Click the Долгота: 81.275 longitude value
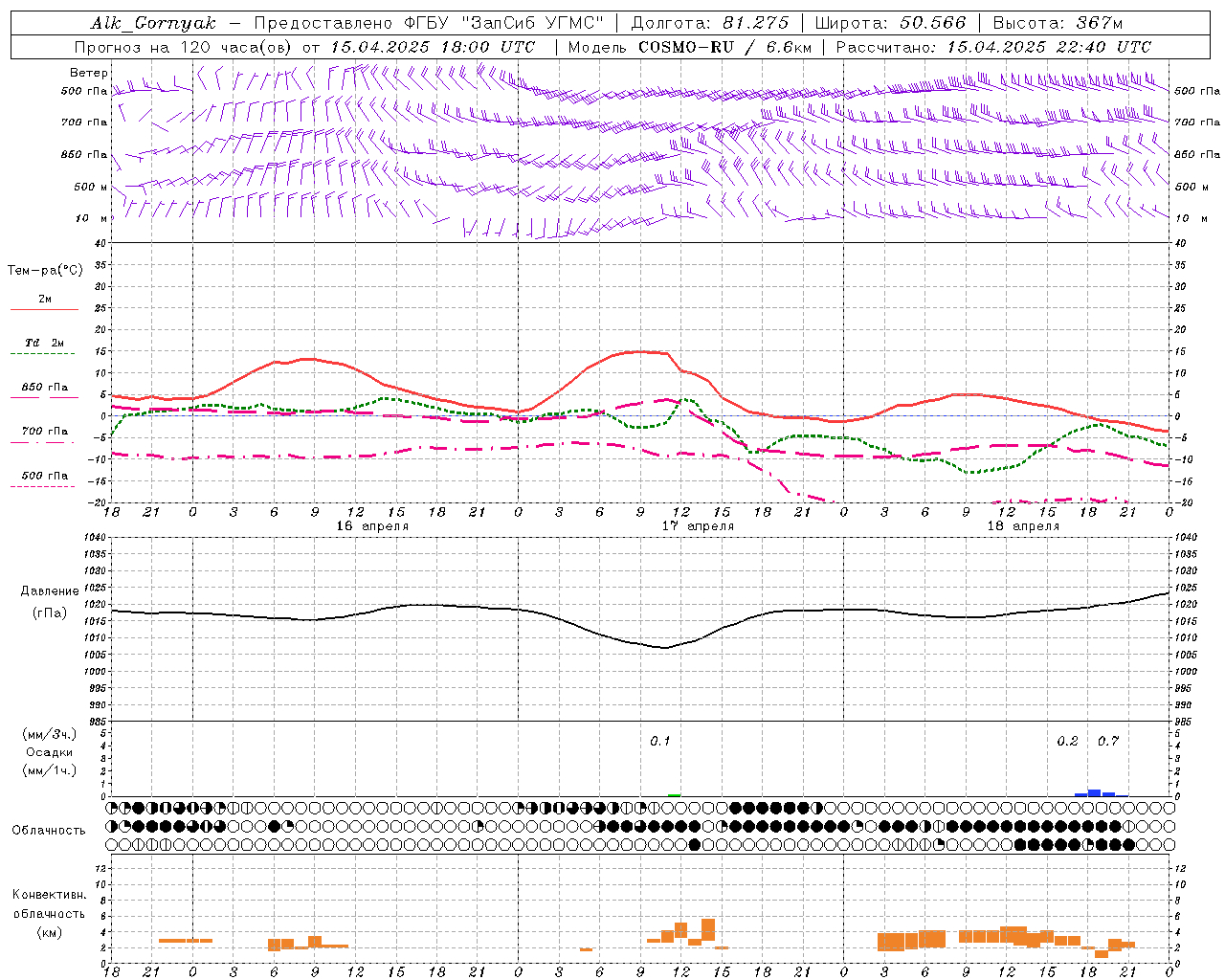This screenshot has width=1225, height=980. tap(710, 23)
